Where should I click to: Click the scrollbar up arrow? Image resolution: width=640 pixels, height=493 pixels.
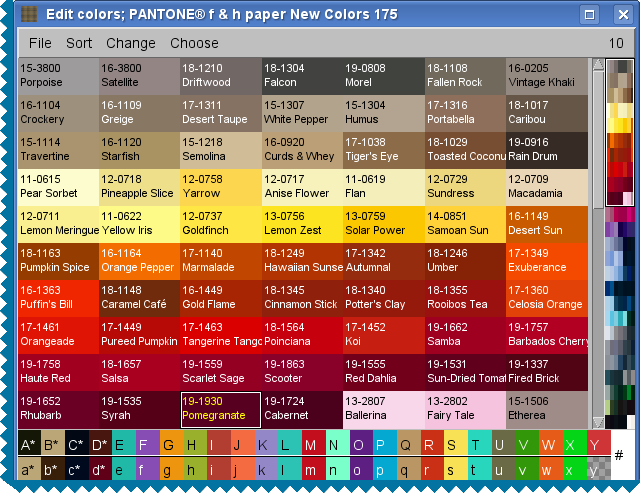coord(598,64)
